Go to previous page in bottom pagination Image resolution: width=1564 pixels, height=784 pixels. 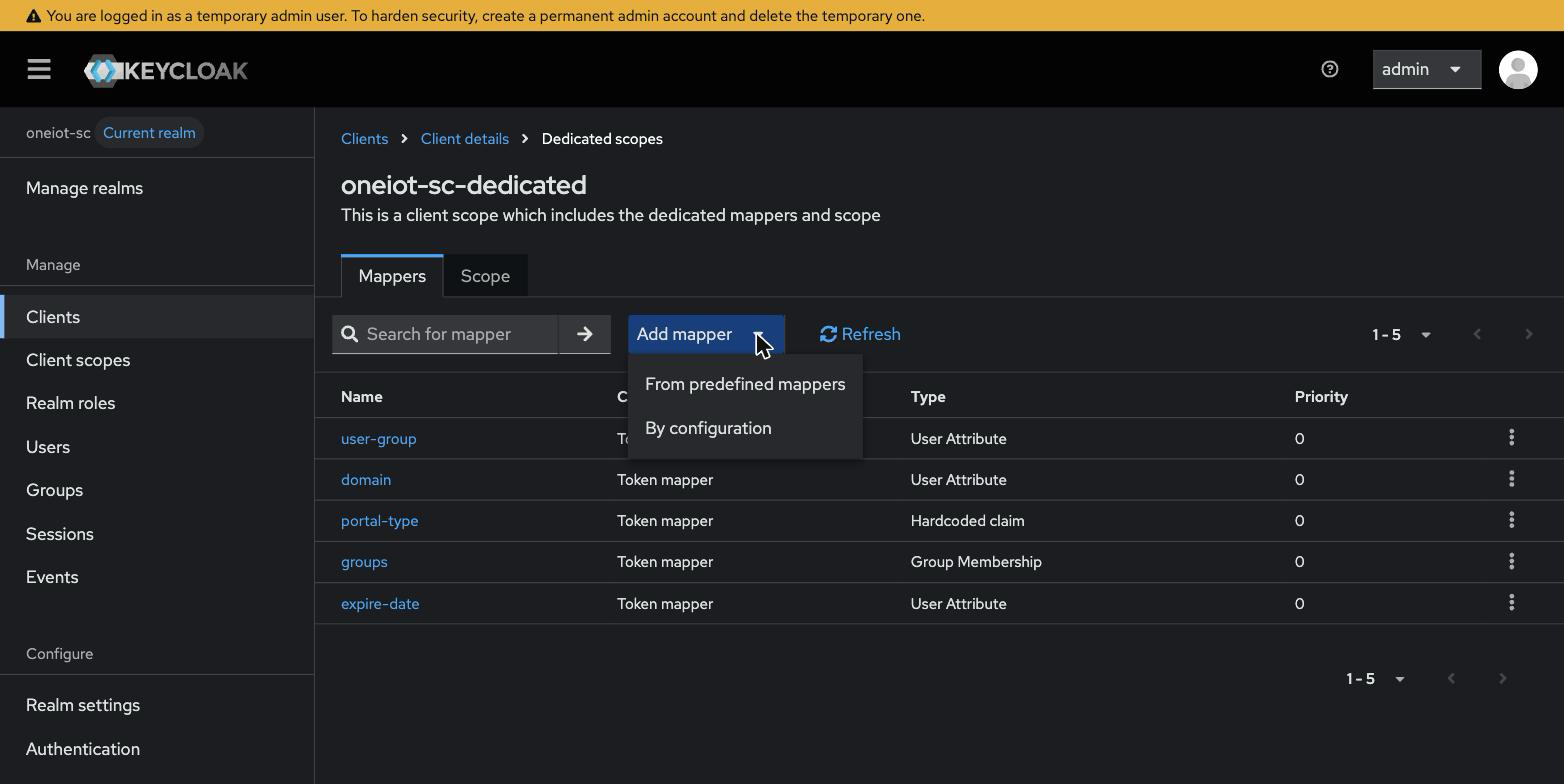[1451, 678]
